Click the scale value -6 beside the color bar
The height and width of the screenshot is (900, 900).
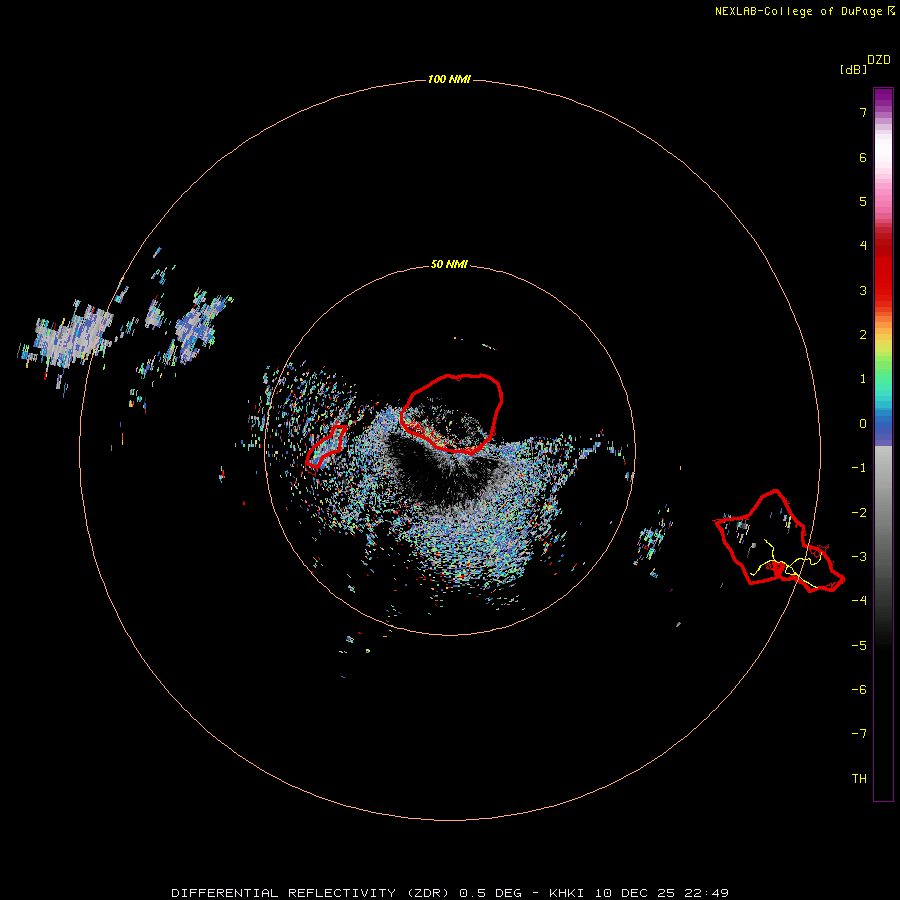(x=859, y=690)
